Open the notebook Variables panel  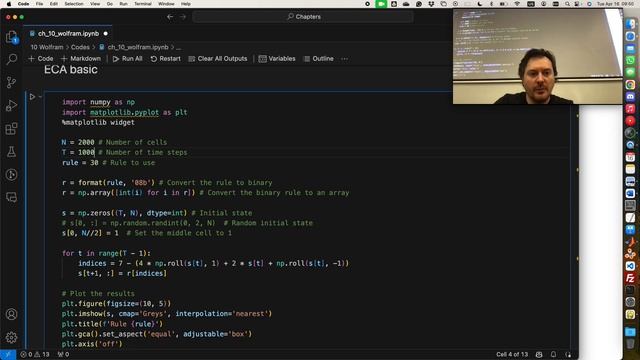click(277, 59)
